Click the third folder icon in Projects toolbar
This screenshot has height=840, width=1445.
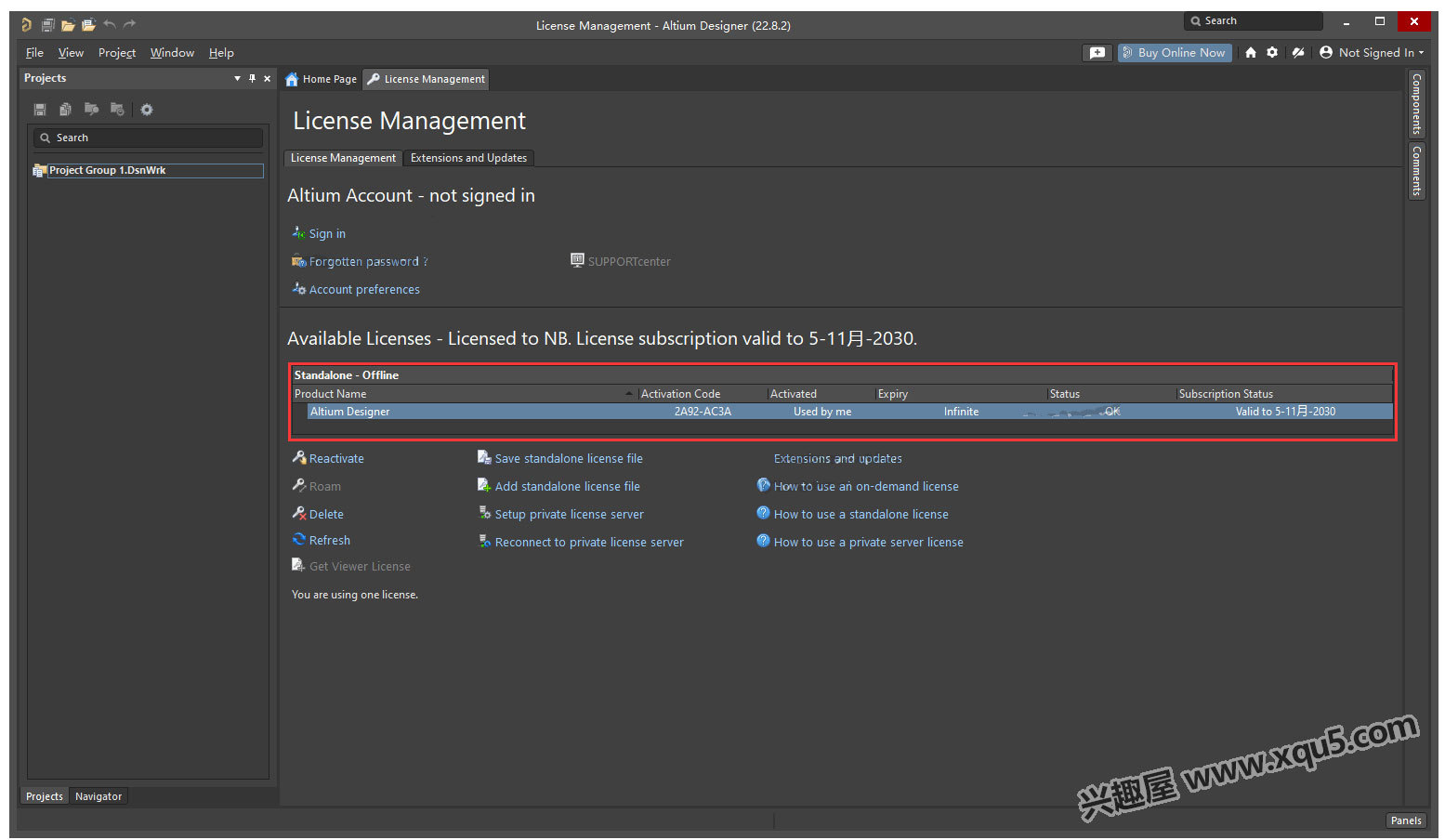91,110
